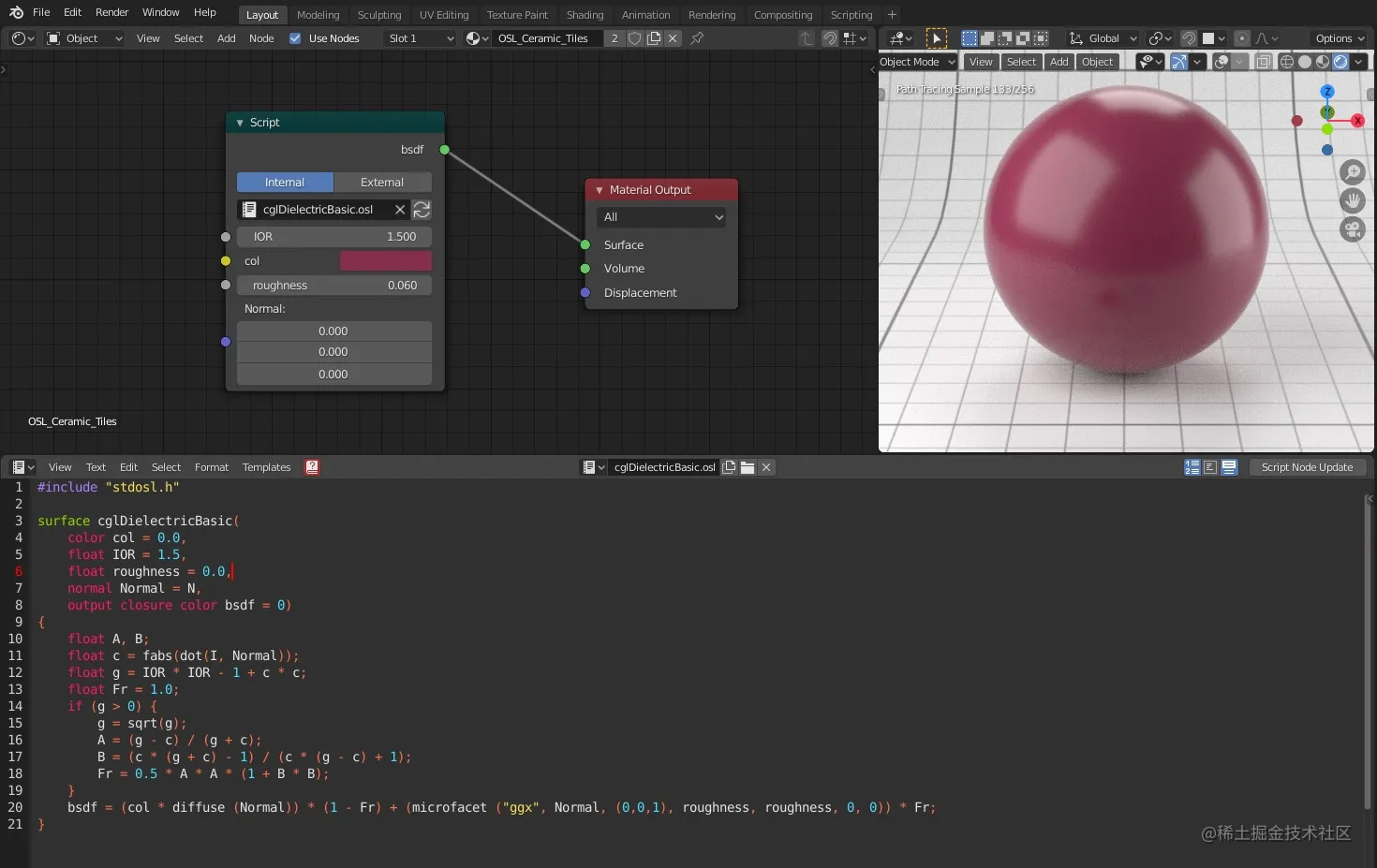Viewport: 1377px width, 868px height.
Task: Open the proportional editing falloff icon
Action: click(x=1265, y=38)
